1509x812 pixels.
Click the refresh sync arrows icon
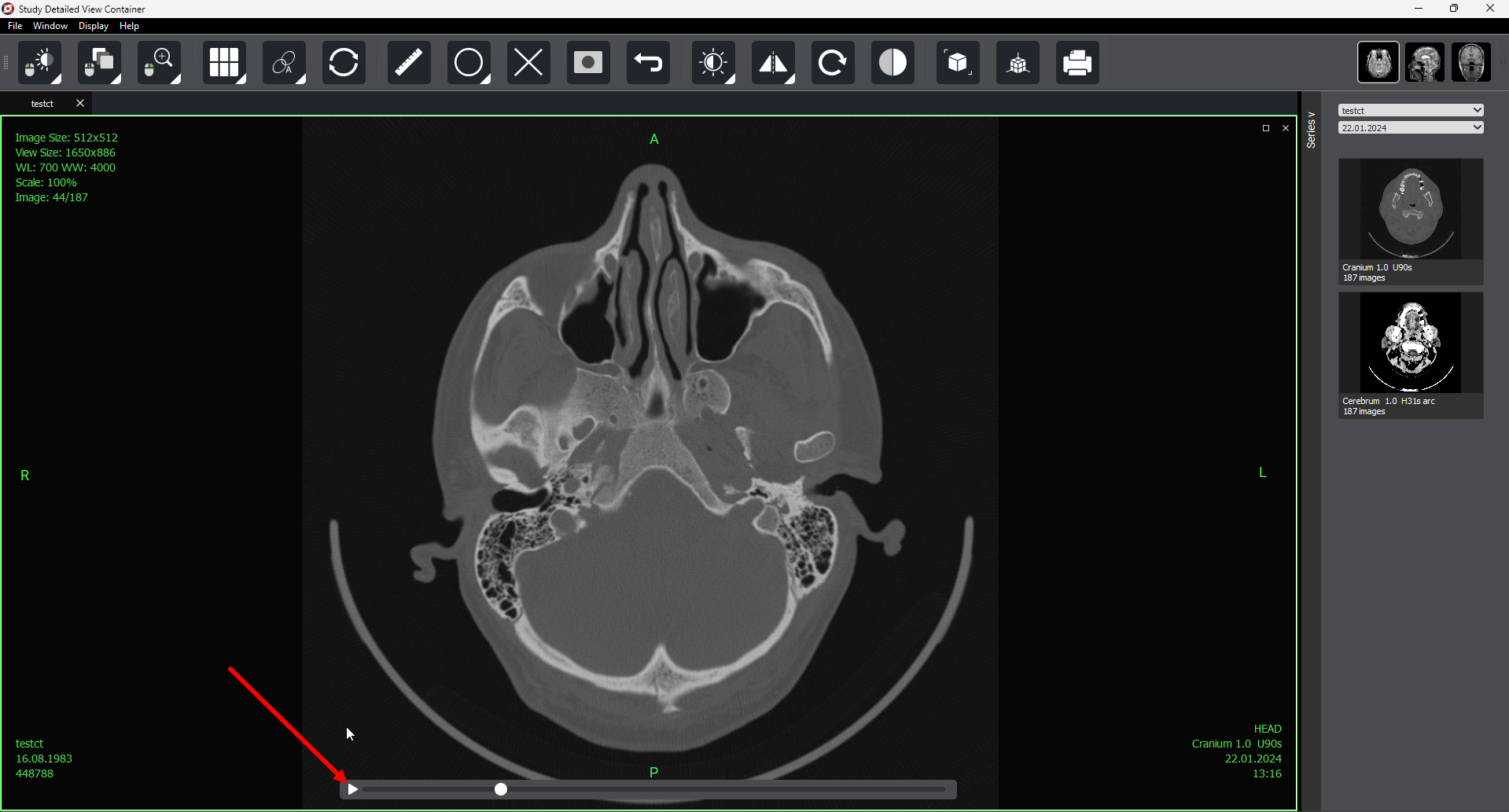pyautogui.click(x=344, y=63)
